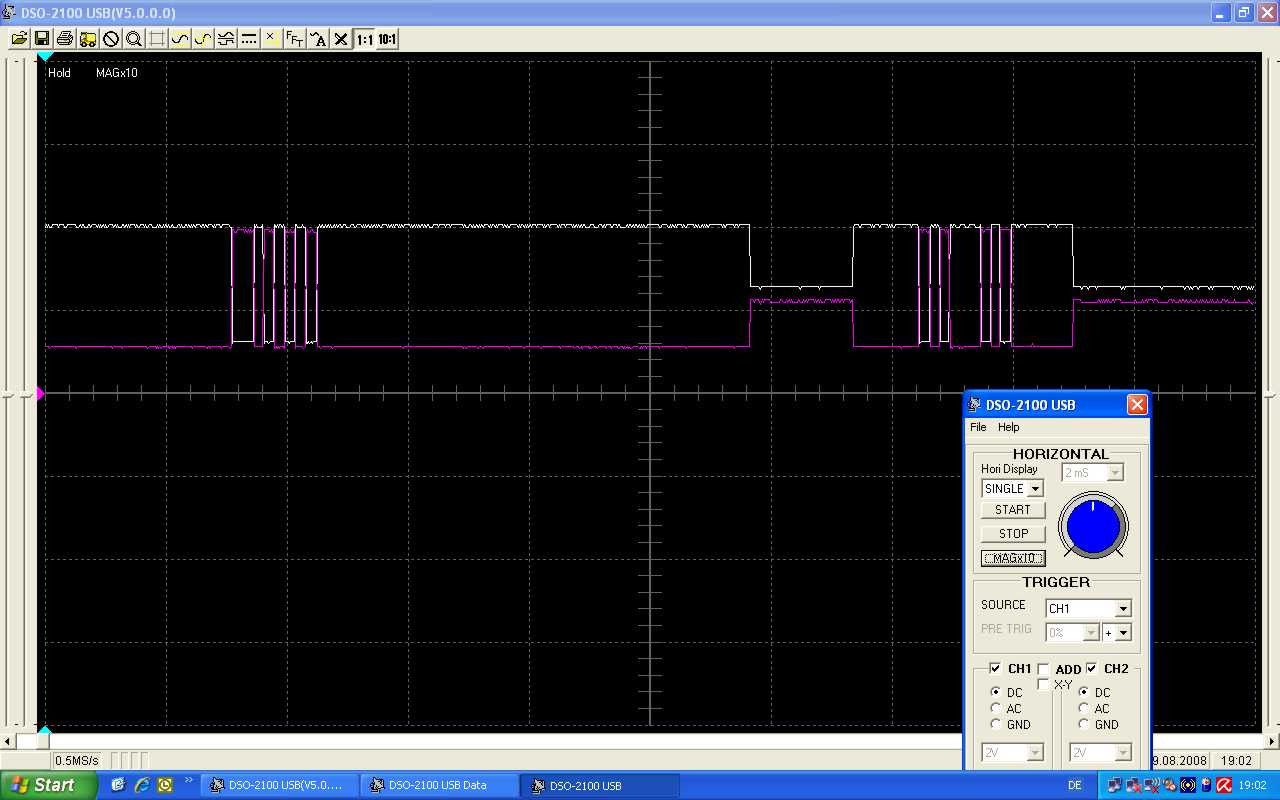Uncheck the CH2 channel checkbox

tap(1091, 668)
